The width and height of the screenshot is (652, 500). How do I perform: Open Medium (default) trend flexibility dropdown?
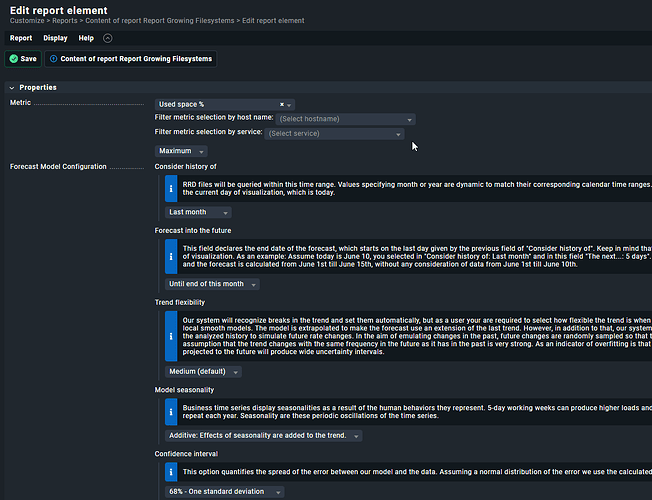point(203,371)
